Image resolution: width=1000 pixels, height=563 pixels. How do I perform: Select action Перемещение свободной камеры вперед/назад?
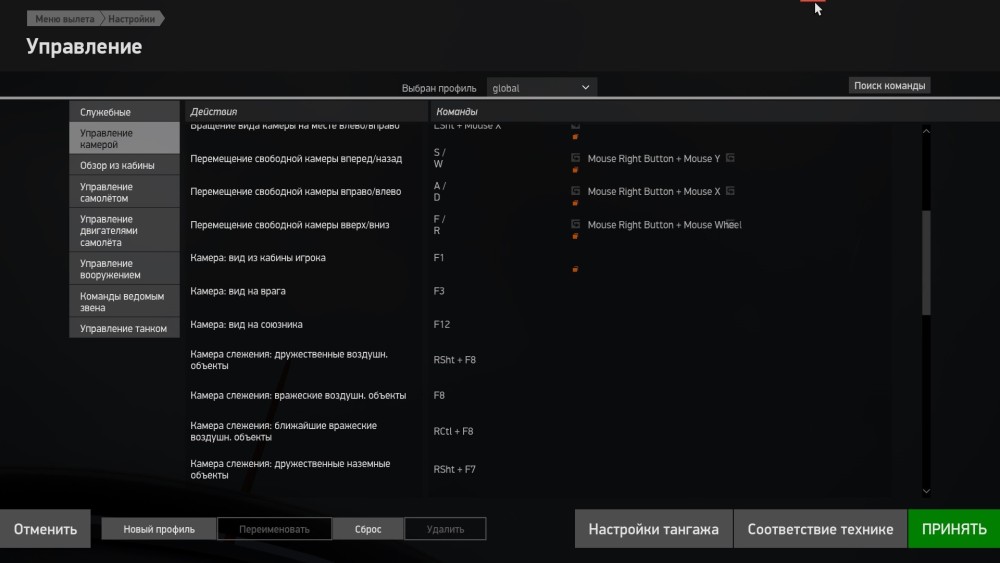point(296,158)
